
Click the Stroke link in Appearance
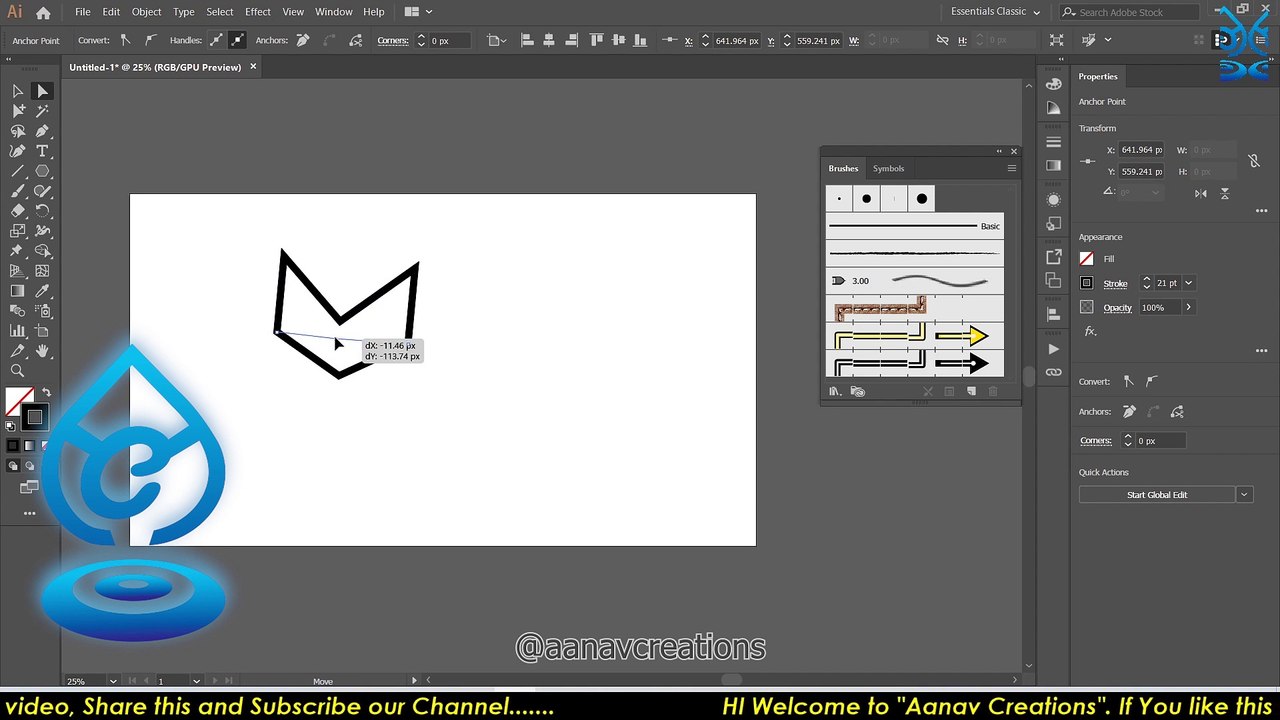1115,283
